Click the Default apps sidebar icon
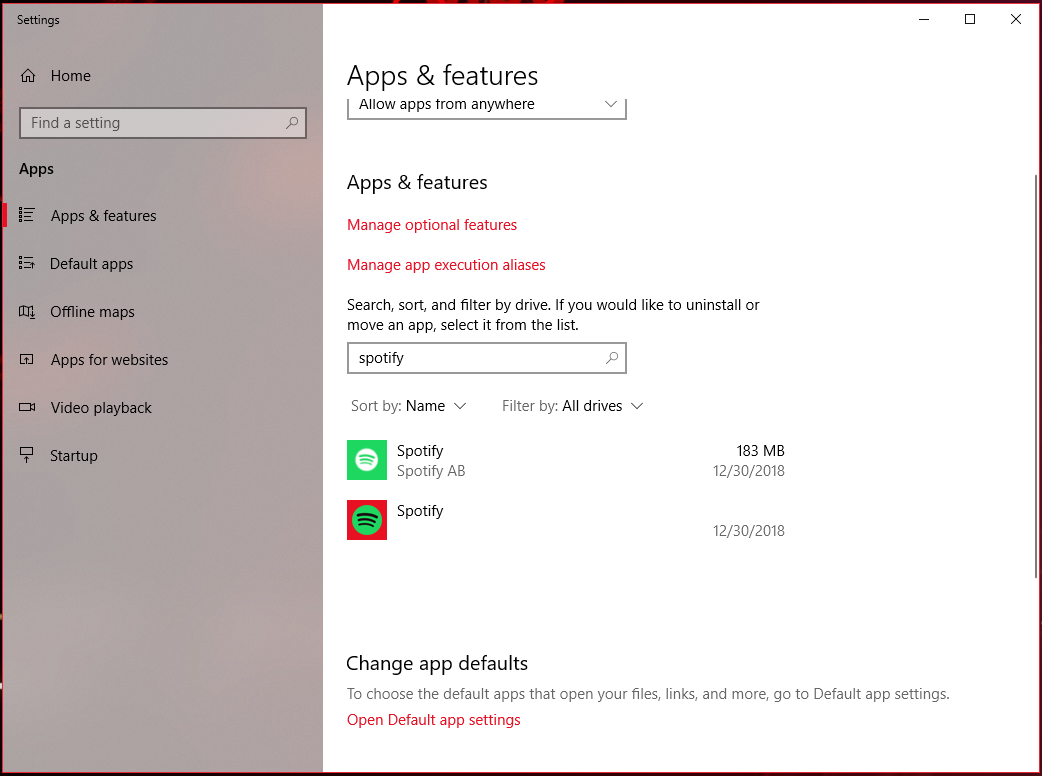Viewport: 1042px width, 776px height. [27, 263]
